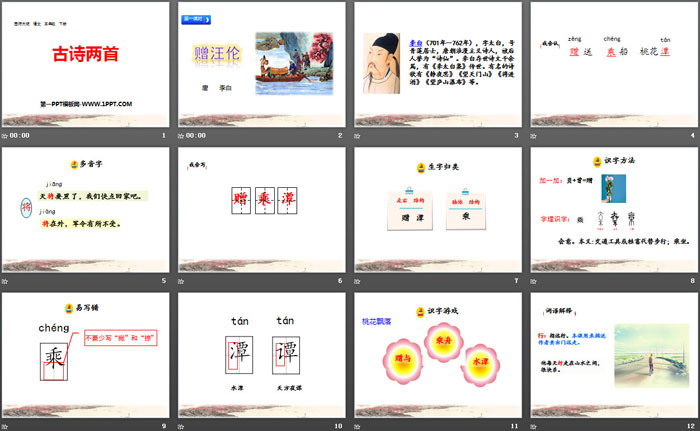Select slide 2 titled 赠汪伦
Image resolution: width=700 pixels, height=431 pixels.
click(x=262, y=63)
